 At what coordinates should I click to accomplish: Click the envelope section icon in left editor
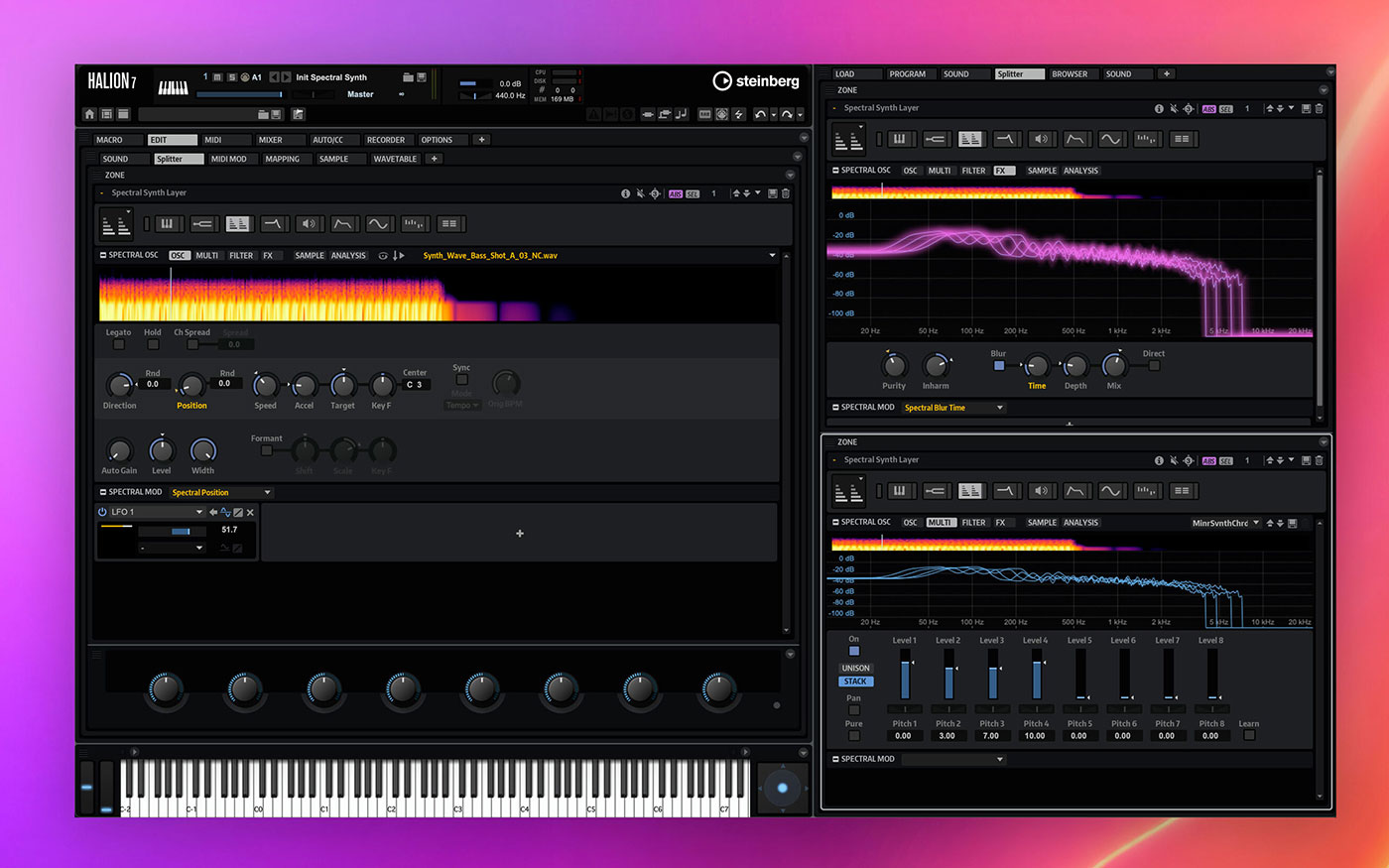click(343, 224)
